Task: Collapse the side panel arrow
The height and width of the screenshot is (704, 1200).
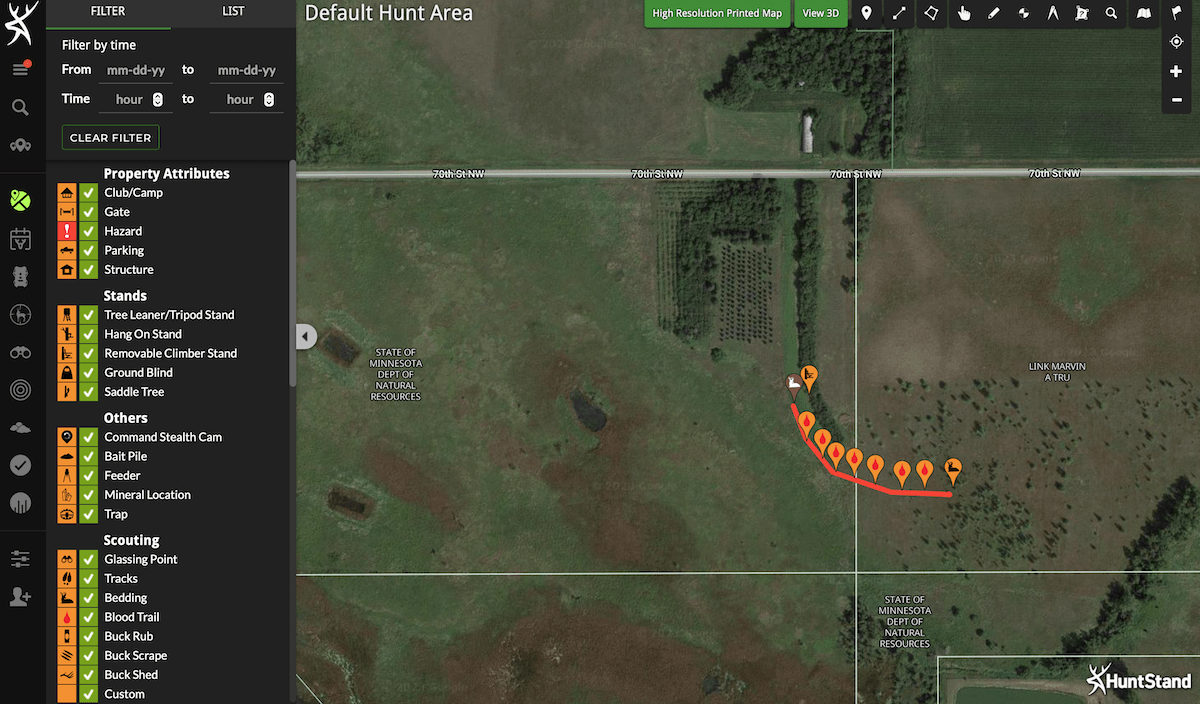Action: [306, 337]
